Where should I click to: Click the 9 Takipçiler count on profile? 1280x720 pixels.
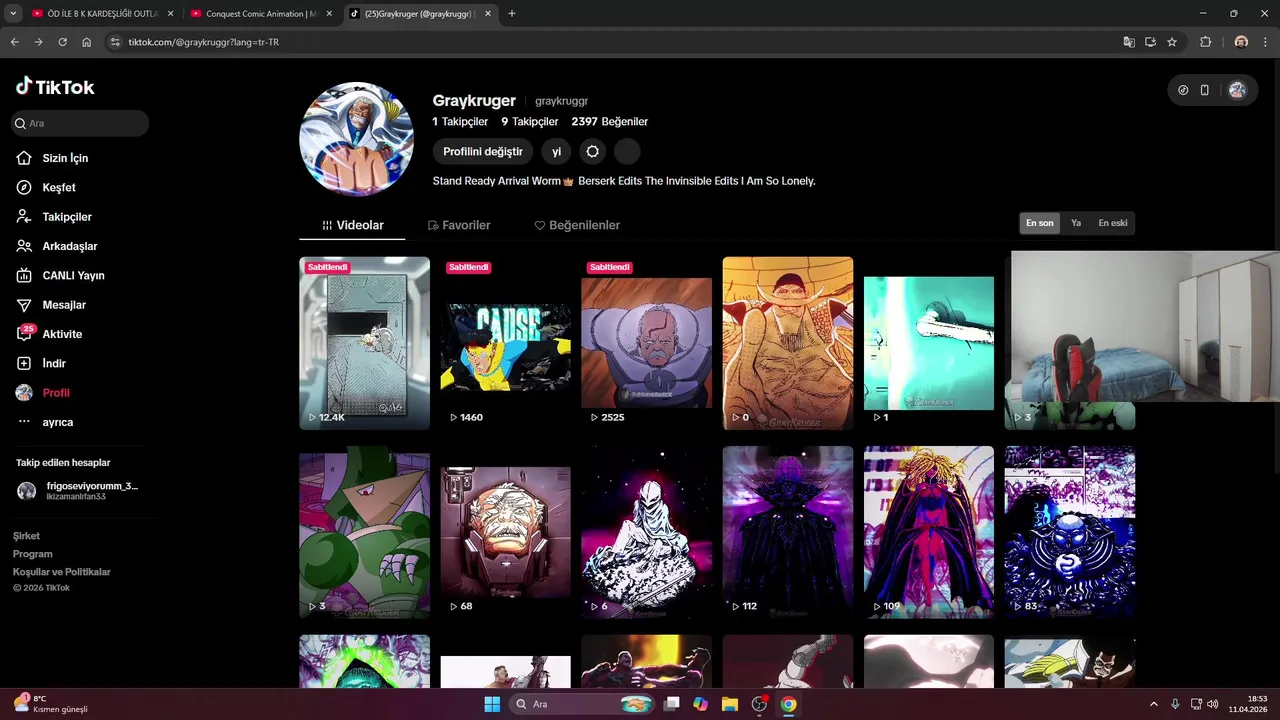(x=530, y=121)
